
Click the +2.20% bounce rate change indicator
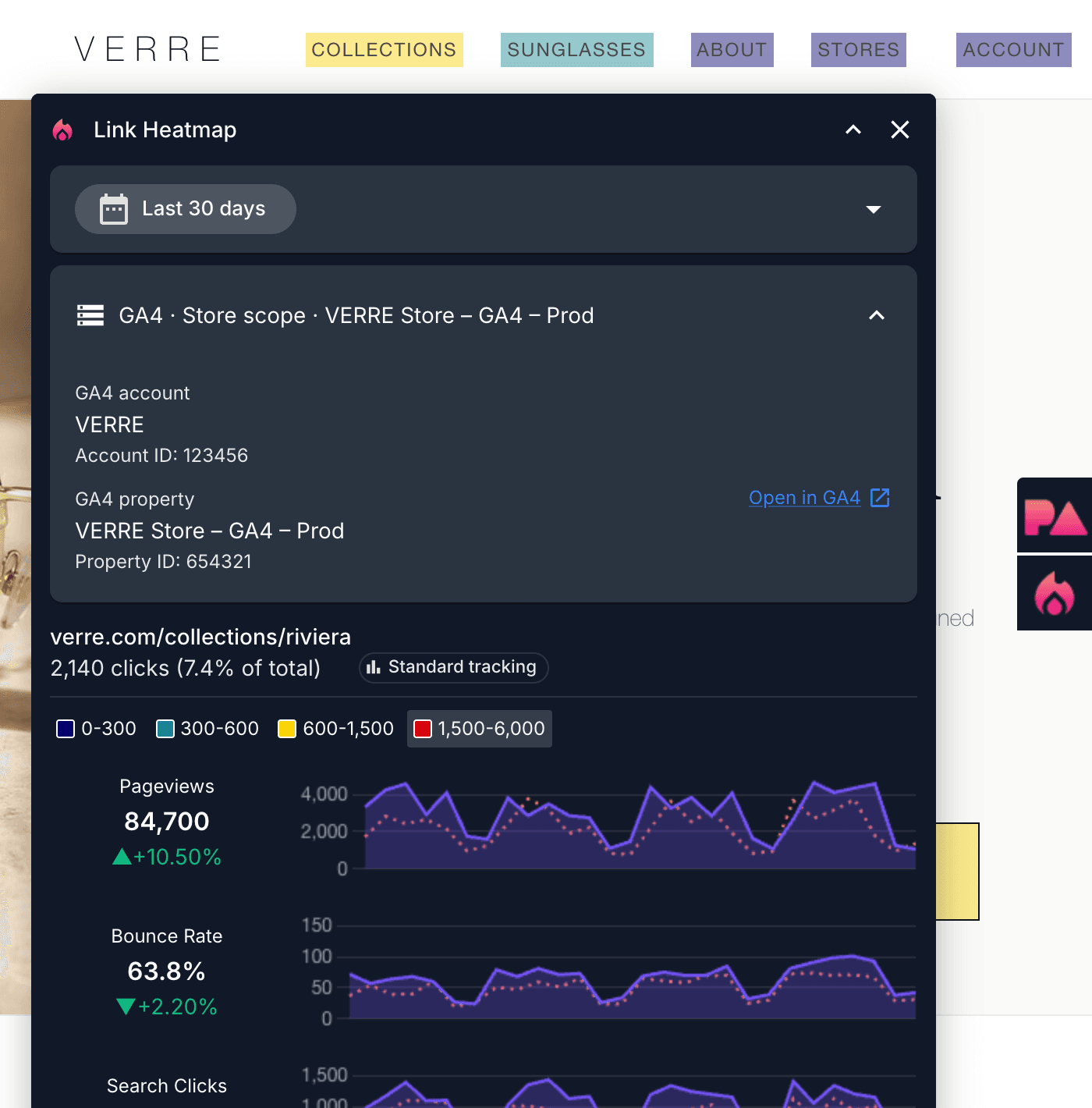coord(167,1007)
